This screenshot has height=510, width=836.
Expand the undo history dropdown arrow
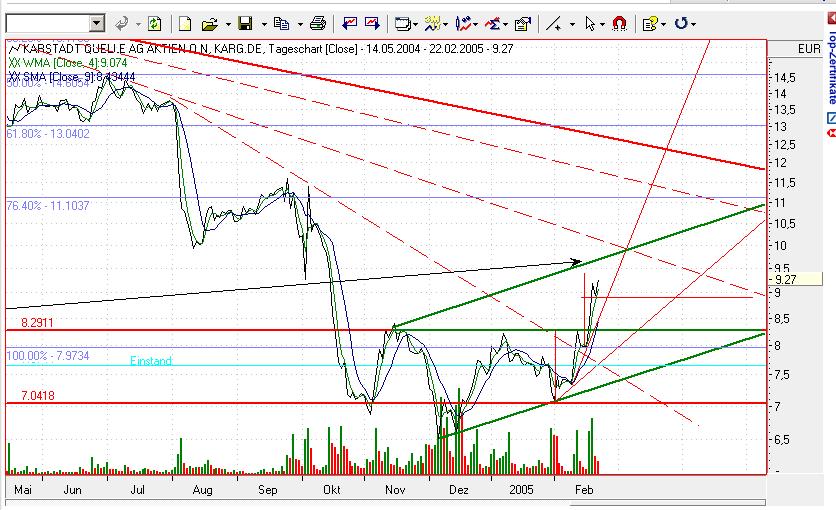[x=138, y=24]
